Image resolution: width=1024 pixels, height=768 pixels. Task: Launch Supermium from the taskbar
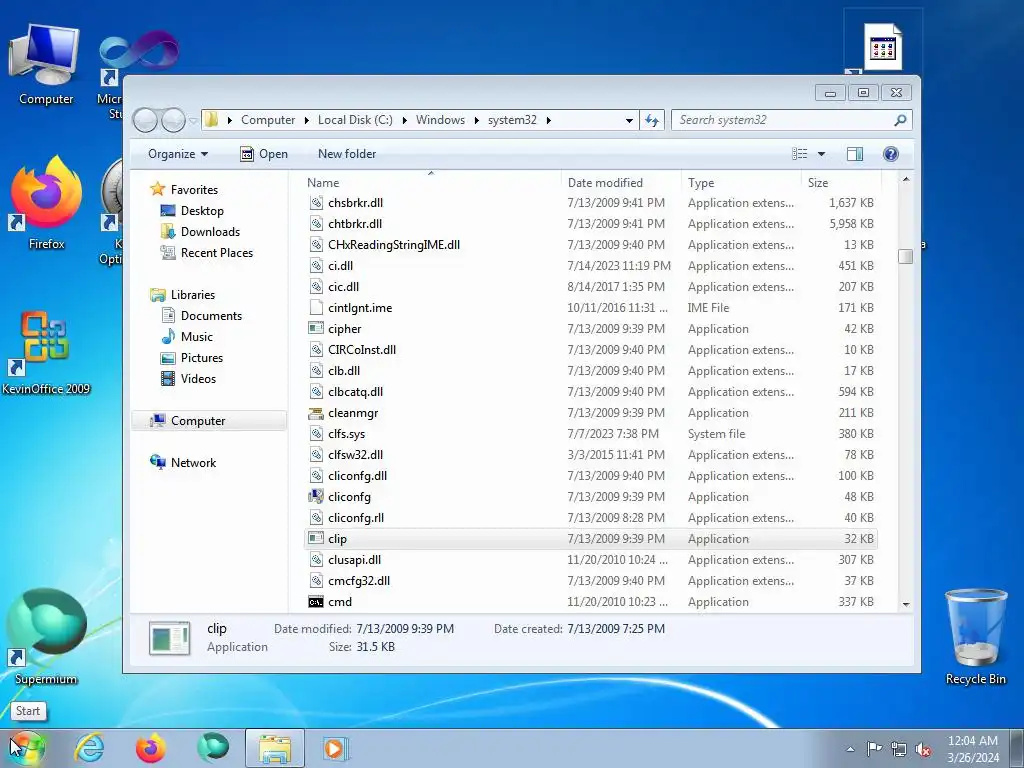click(213, 748)
